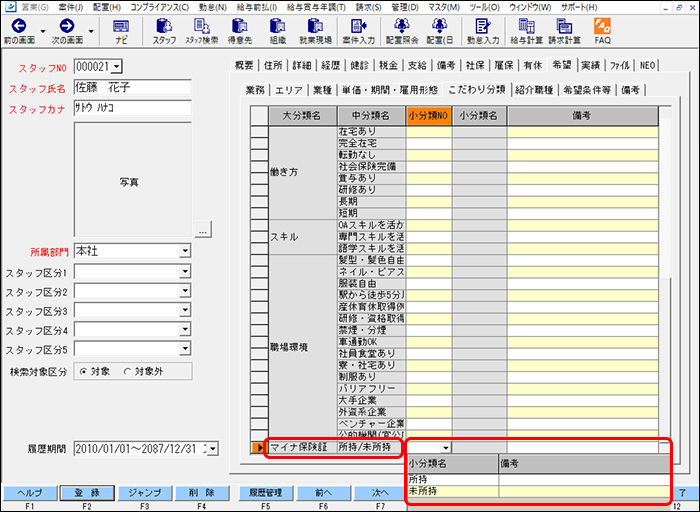Click the app icon in title bar
Image resolution: width=700 pixels, height=512 pixels.
(10, 7)
